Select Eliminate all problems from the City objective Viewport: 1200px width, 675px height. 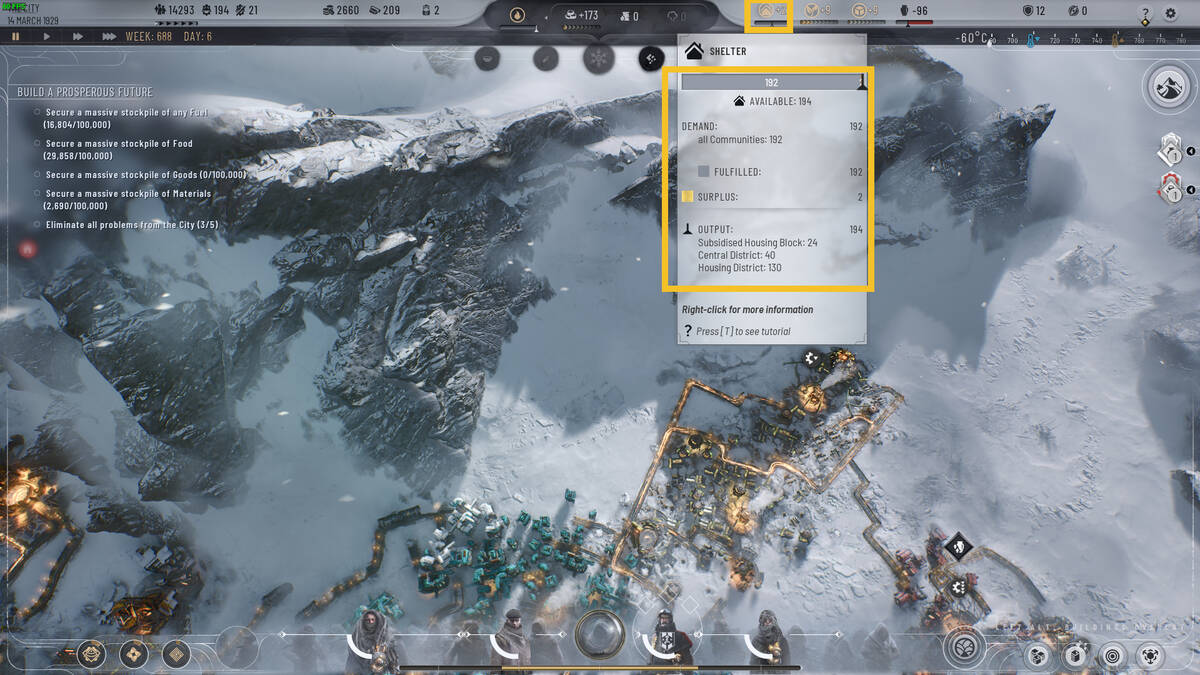126,225
